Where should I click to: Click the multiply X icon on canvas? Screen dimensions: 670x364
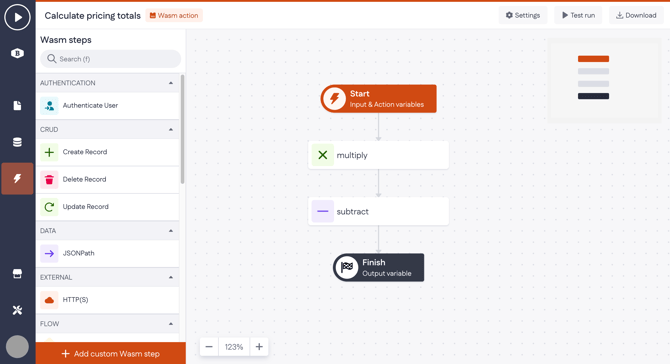pos(323,155)
